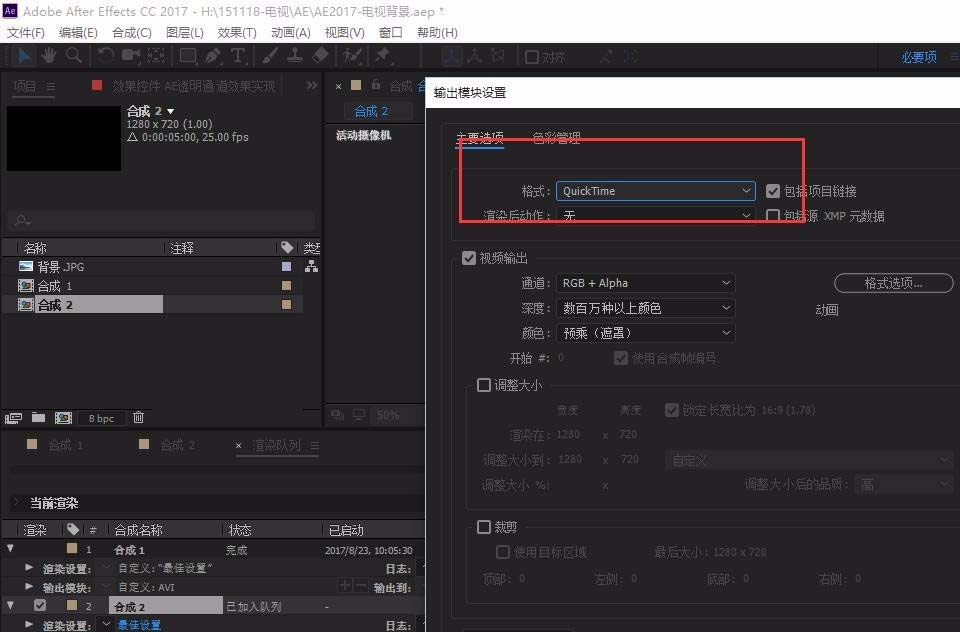This screenshot has height=632, width=960.
Task: Click the 8 bpc color depth control
Action: click(x=100, y=418)
